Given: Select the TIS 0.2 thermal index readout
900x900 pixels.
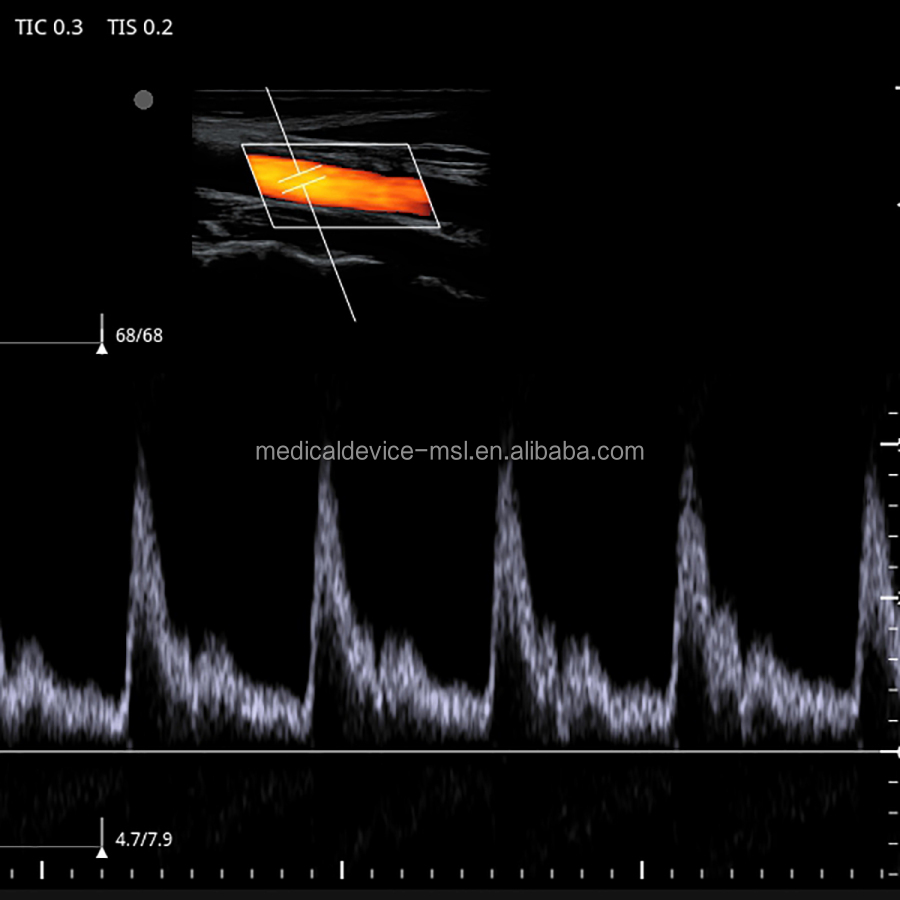Looking at the screenshot, I should pos(140,28).
